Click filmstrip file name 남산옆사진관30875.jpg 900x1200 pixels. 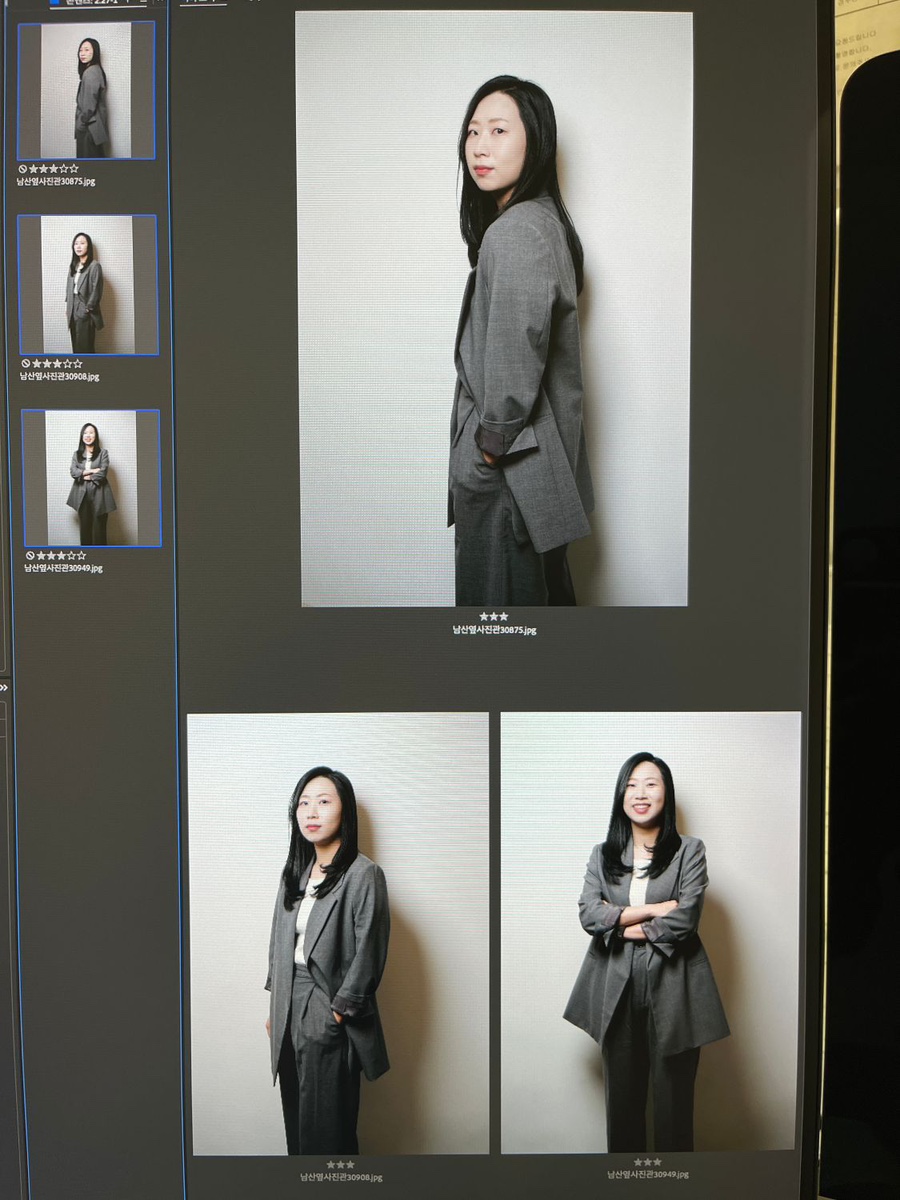coord(56,182)
